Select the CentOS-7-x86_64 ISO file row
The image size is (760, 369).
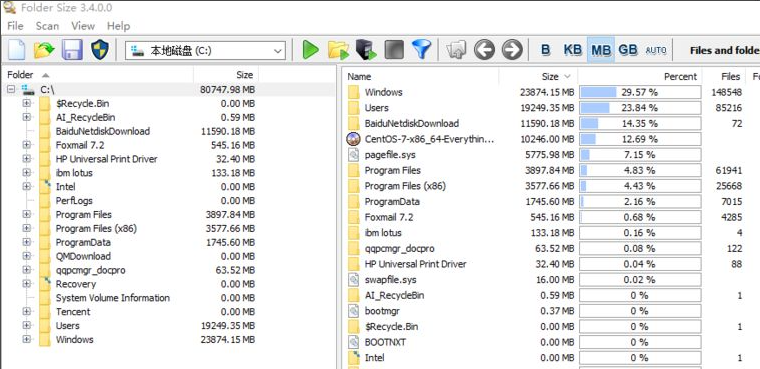coord(429,139)
